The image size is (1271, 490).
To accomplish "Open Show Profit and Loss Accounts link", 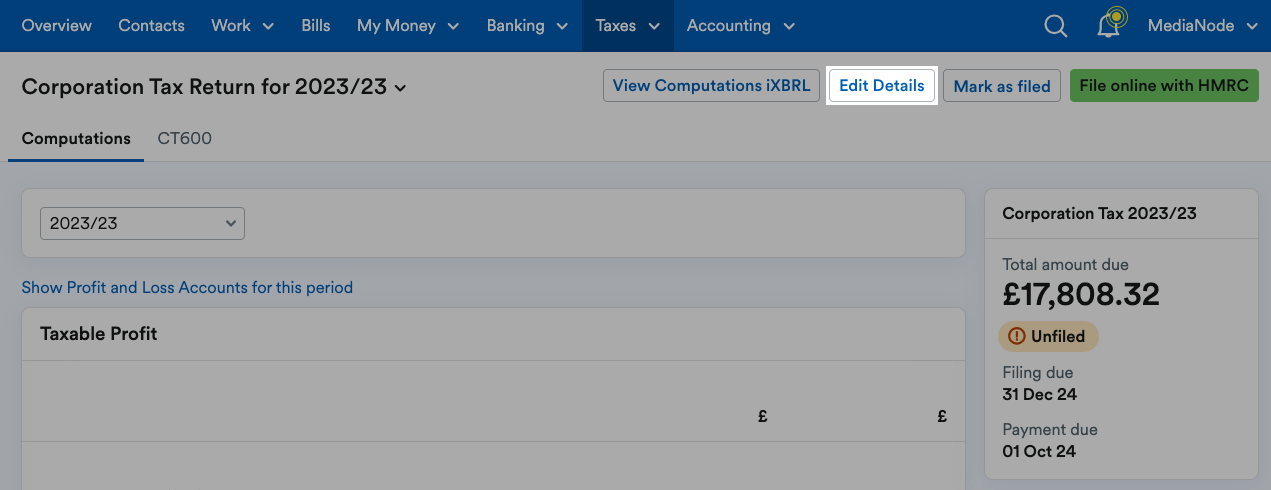I will [187, 287].
